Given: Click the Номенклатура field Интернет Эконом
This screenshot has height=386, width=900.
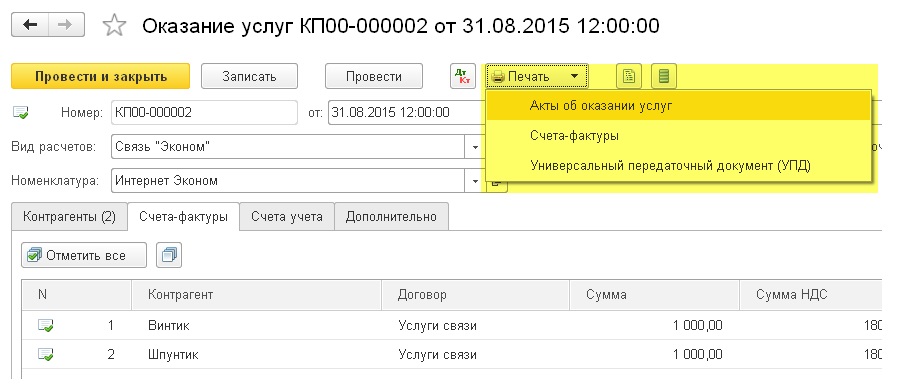Looking at the screenshot, I should [x=289, y=182].
